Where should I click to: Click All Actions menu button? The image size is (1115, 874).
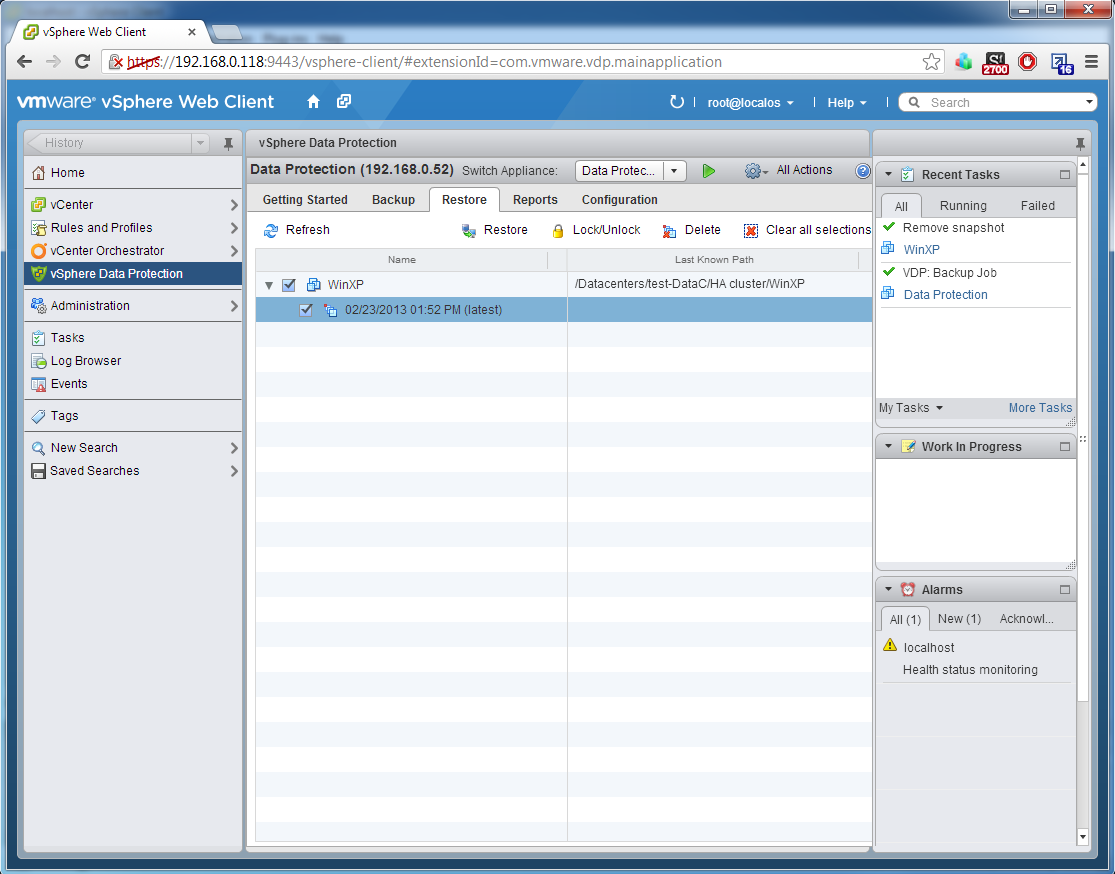(x=804, y=170)
